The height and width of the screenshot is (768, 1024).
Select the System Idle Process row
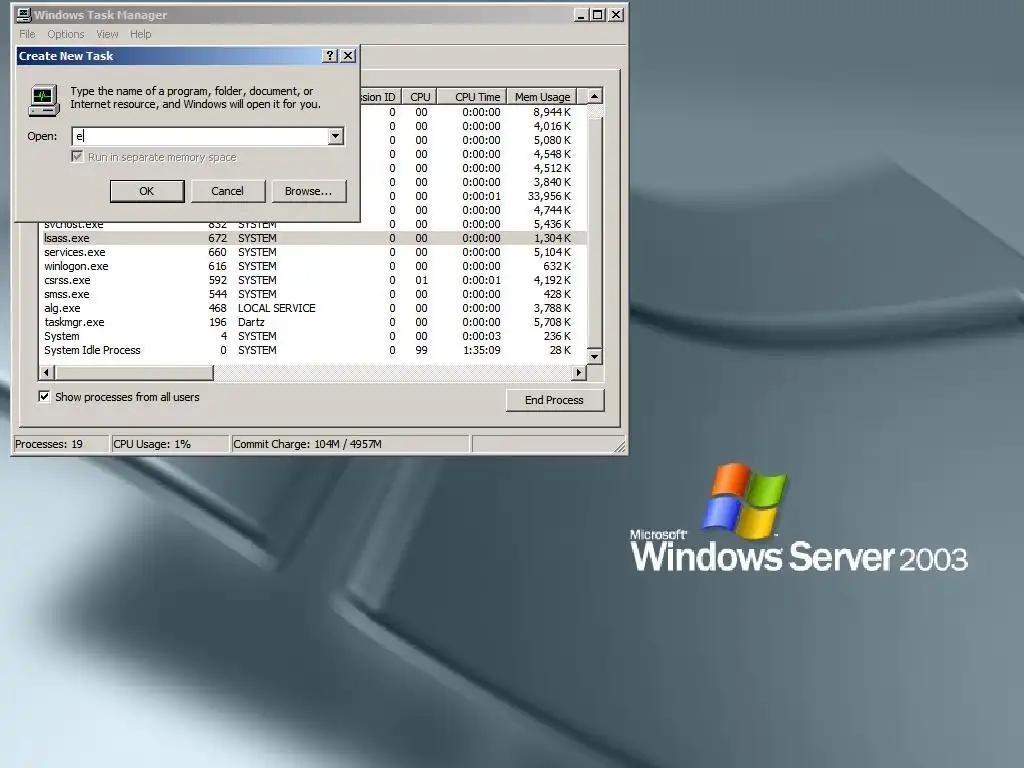(x=313, y=350)
